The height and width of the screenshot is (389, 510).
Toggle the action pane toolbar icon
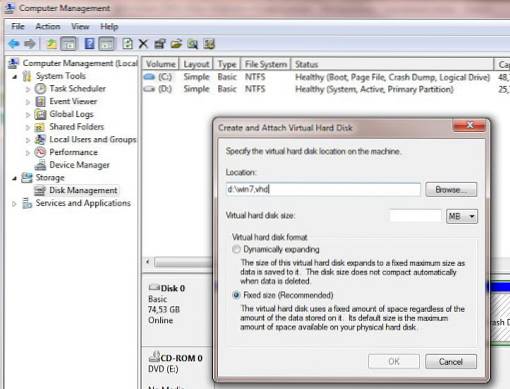[107, 44]
